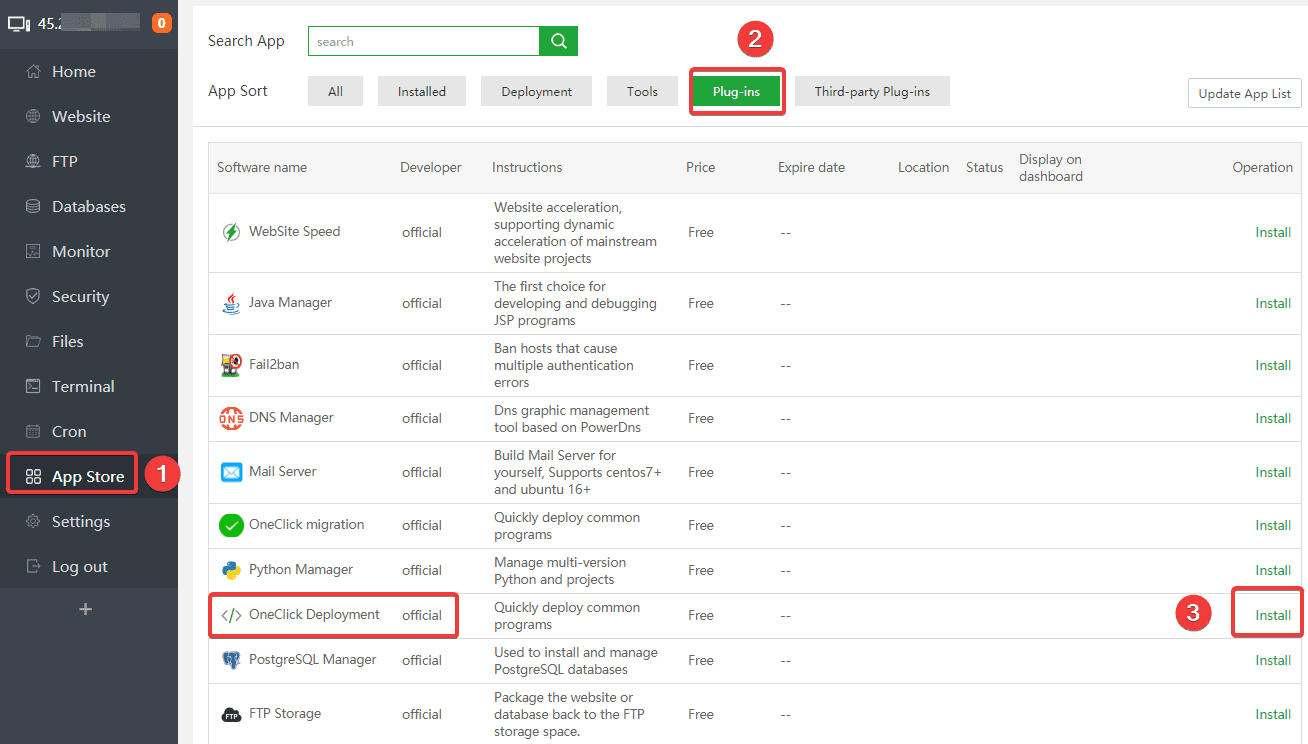Switch to the Plug-ins app category
Viewport: 1308px width, 744px height.
(736, 92)
